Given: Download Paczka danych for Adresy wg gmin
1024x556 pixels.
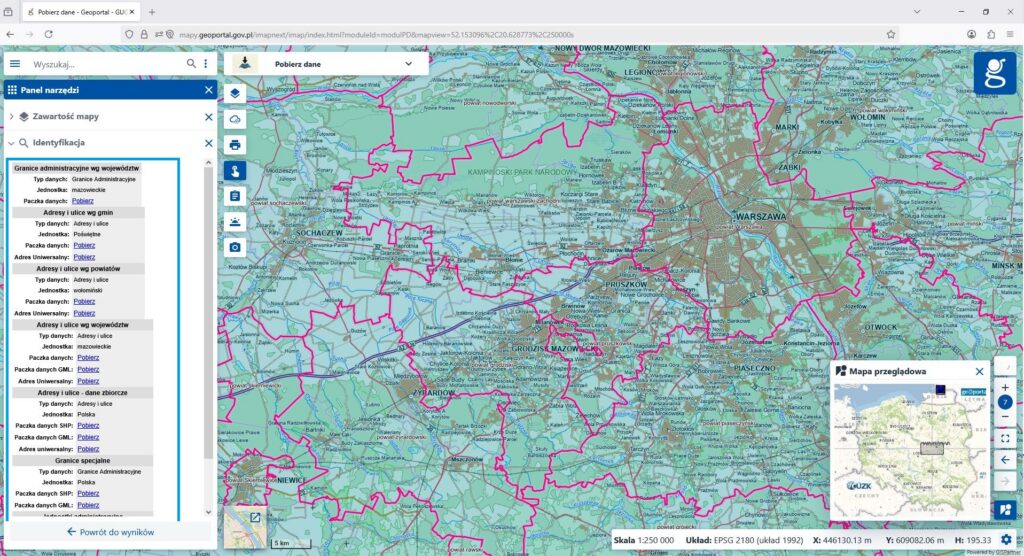Looking at the screenshot, I should [x=84, y=246].
